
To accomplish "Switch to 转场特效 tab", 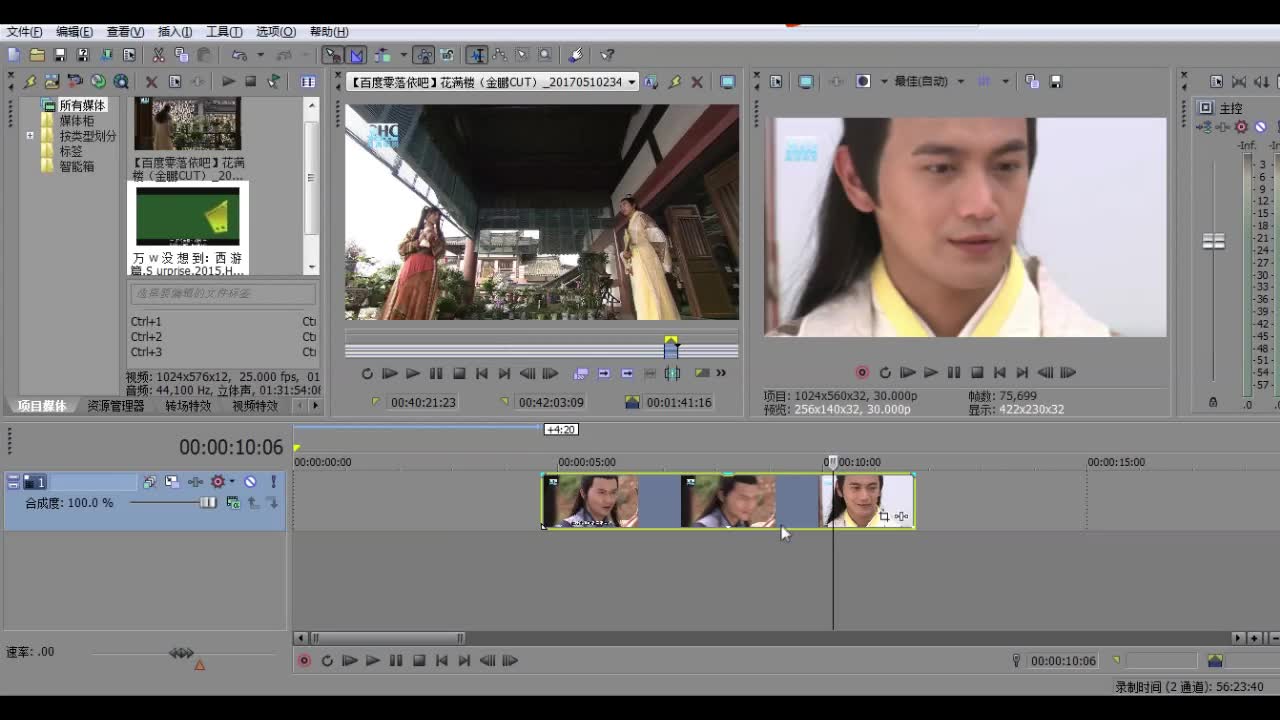I will tap(188, 406).
